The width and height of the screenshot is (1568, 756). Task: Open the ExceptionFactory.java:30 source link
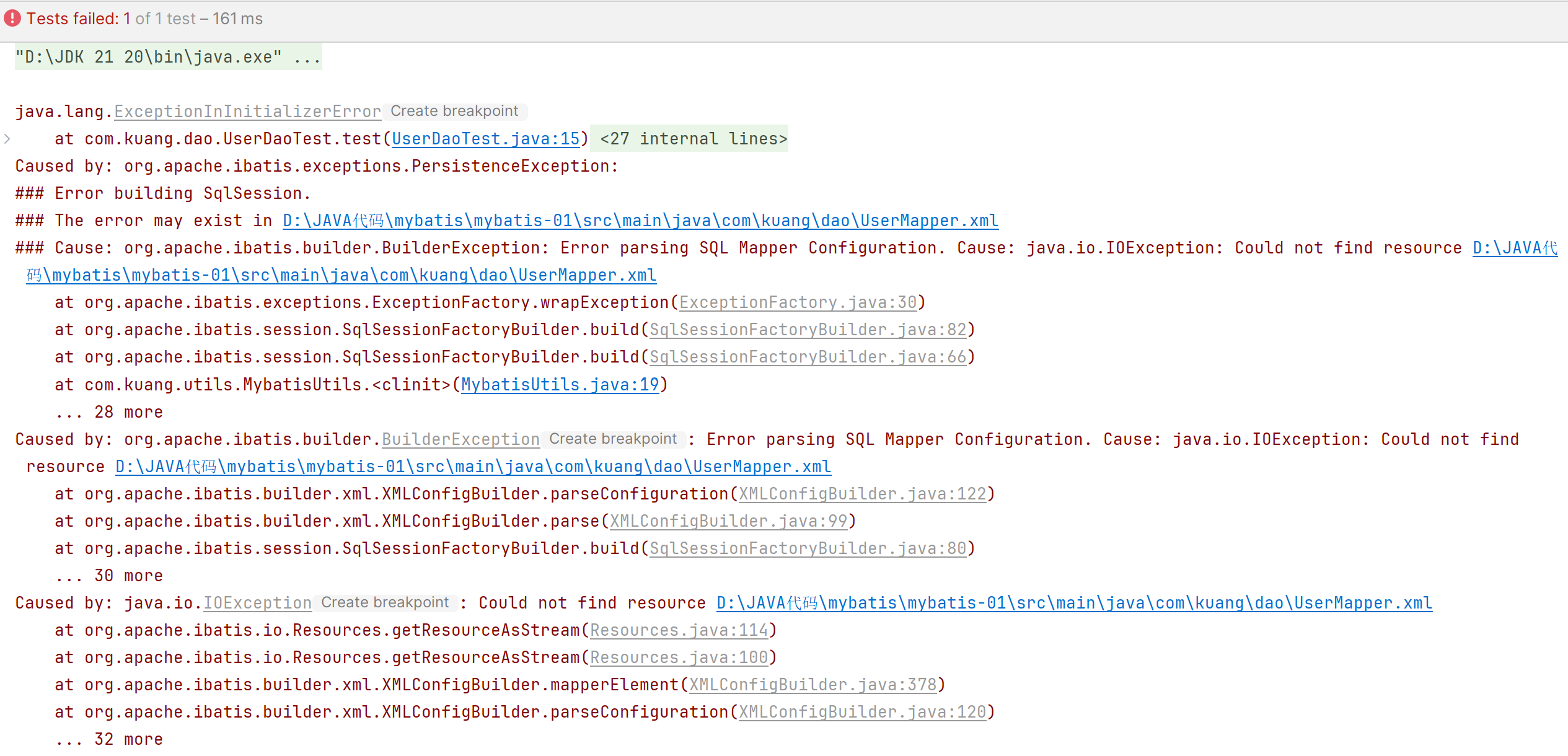pyautogui.click(x=798, y=302)
